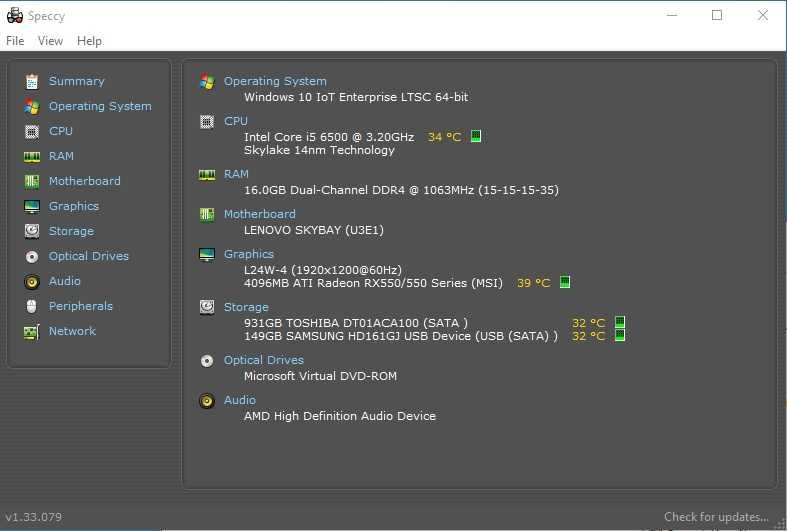Click Intel Core i5 6500 @ 3.20GHz text
787x531 pixels.
[329, 137]
